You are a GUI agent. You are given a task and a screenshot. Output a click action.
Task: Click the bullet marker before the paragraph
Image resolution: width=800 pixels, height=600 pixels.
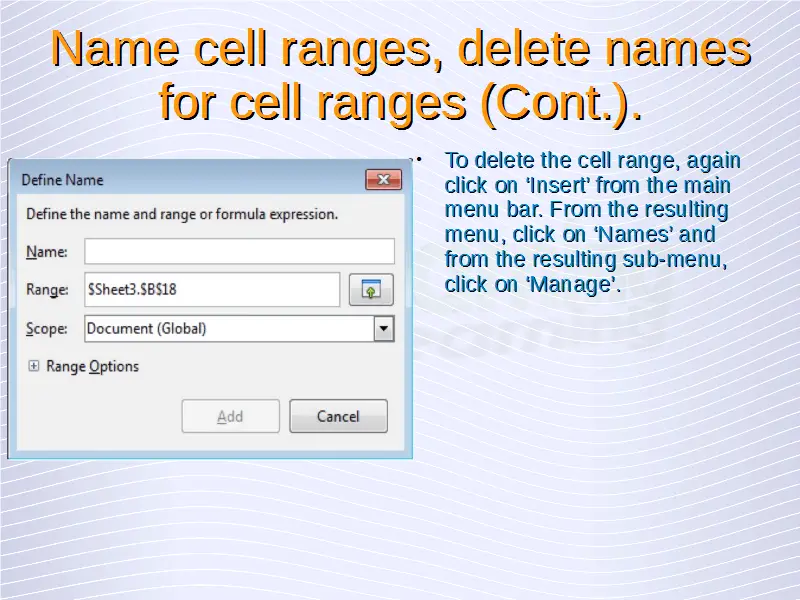click(x=421, y=158)
